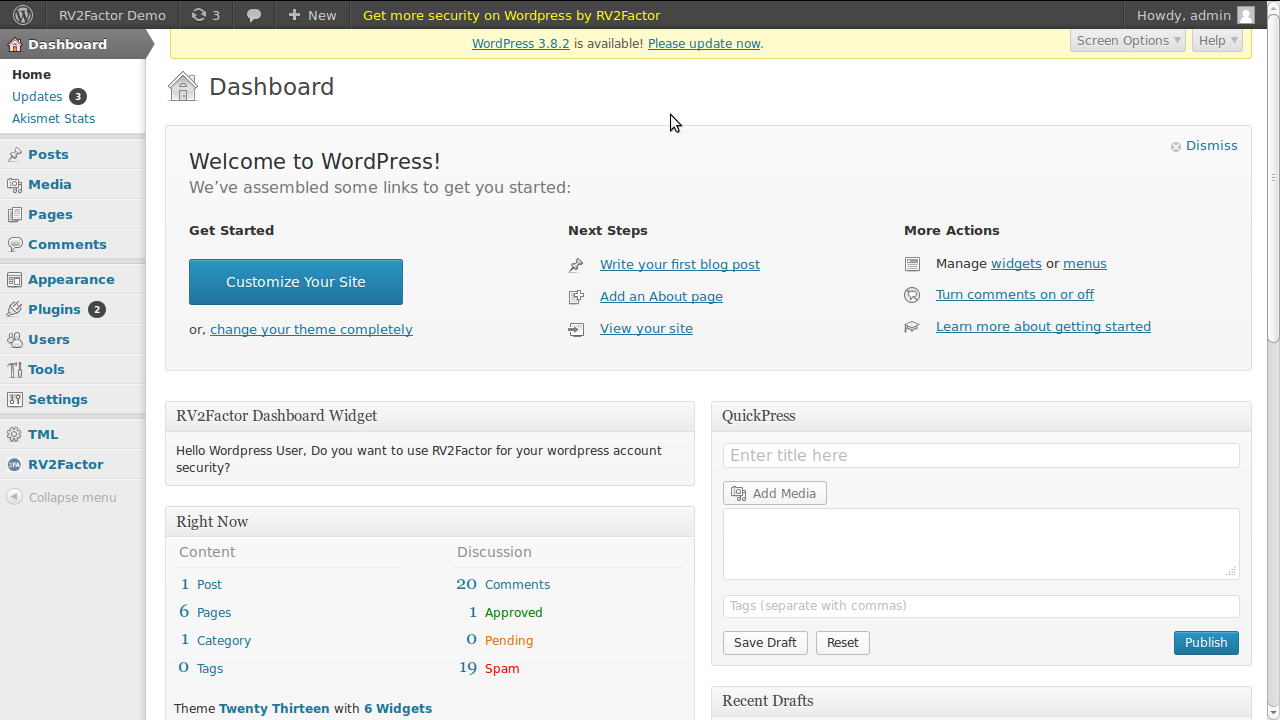Click the TML gear icon
The width and height of the screenshot is (1280, 720).
click(14, 434)
